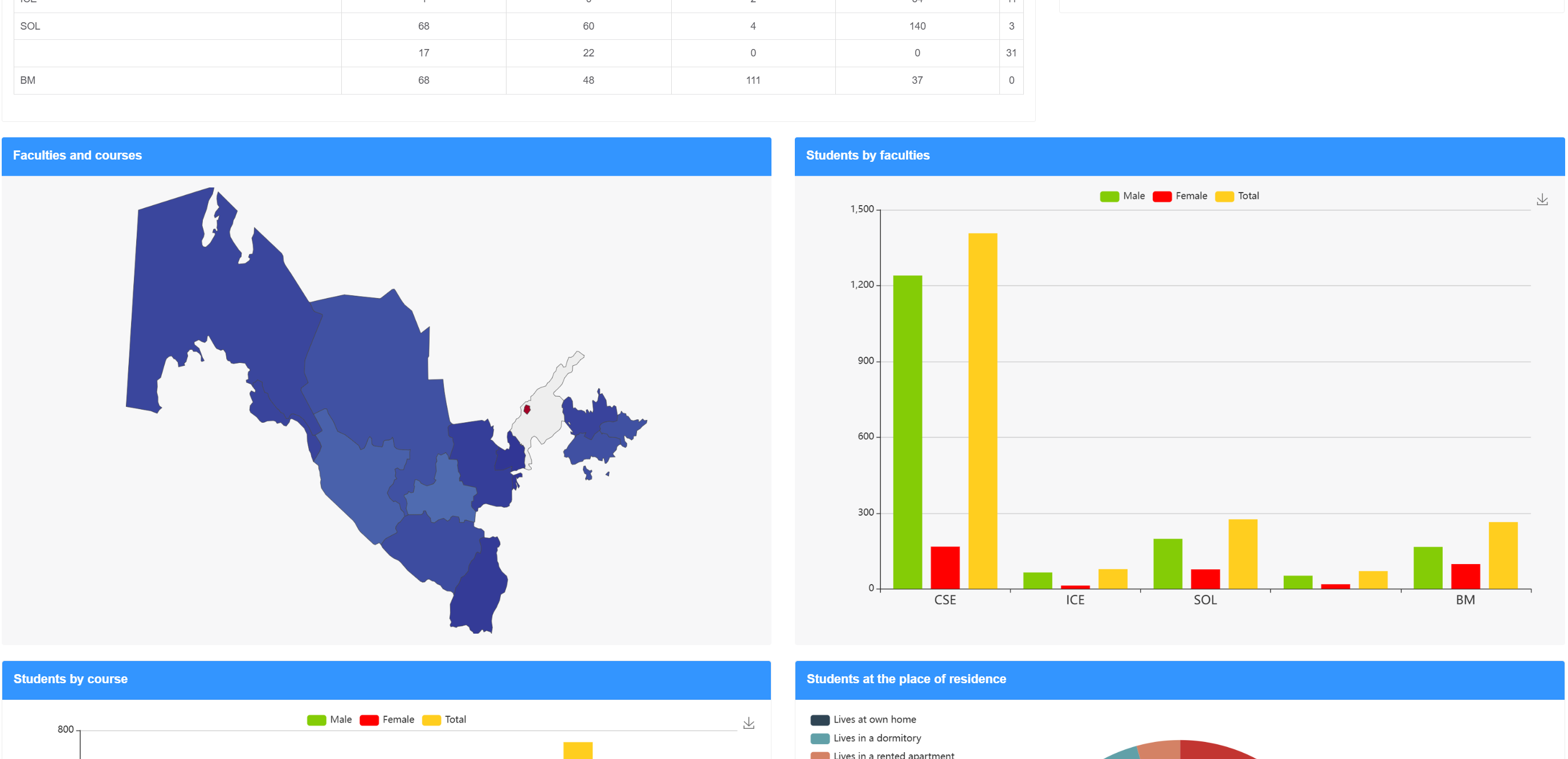Toggle Male series in faculties chart legend
This screenshot has height=759, width=1568.
[x=1122, y=196]
